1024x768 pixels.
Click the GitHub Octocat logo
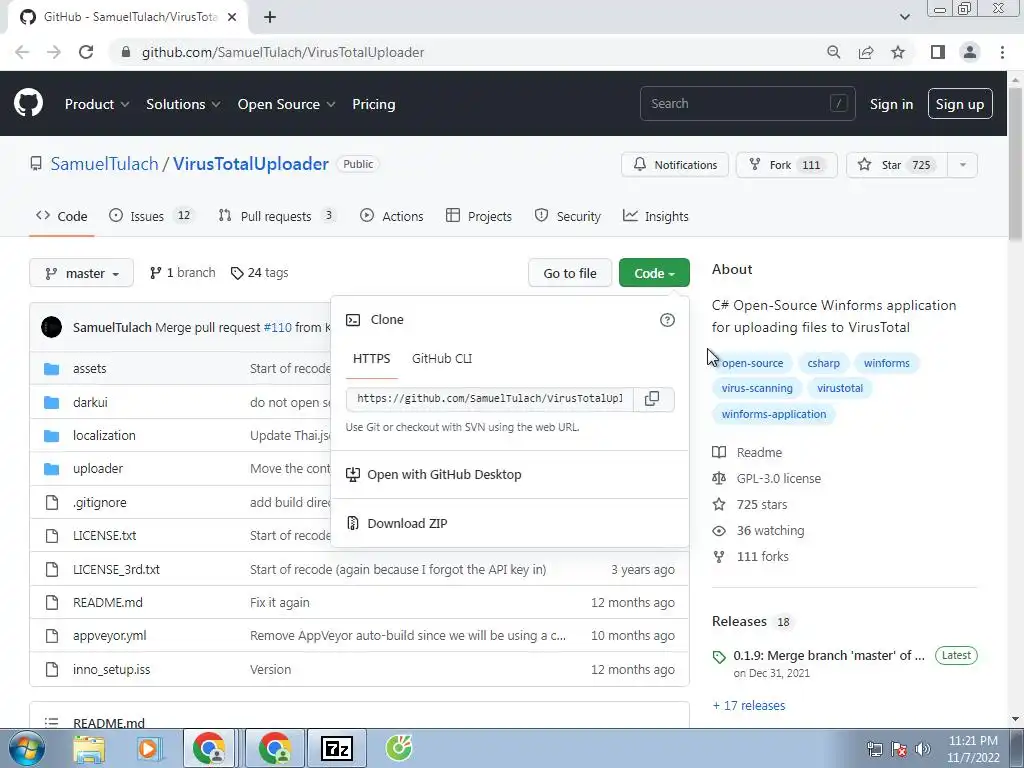[x=28, y=103]
